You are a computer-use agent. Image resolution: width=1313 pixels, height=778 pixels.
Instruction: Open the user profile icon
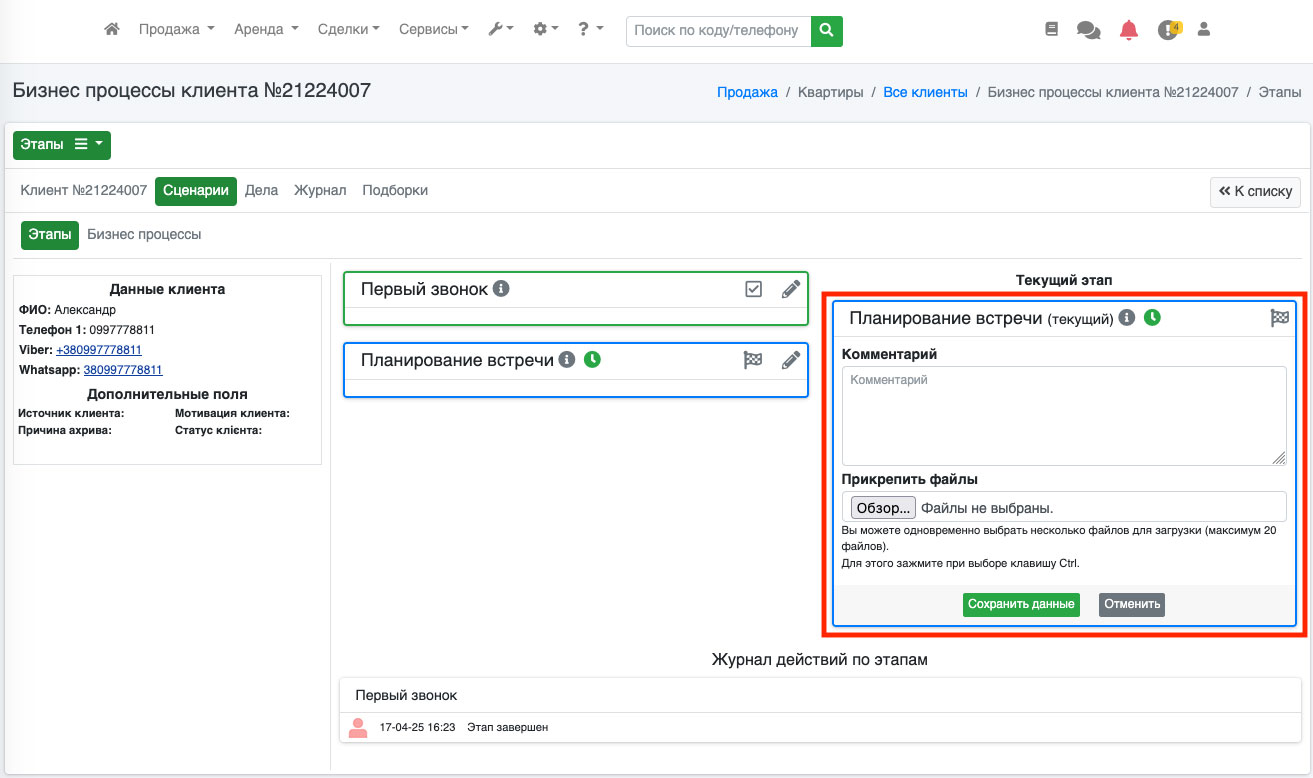[1204, 30]
